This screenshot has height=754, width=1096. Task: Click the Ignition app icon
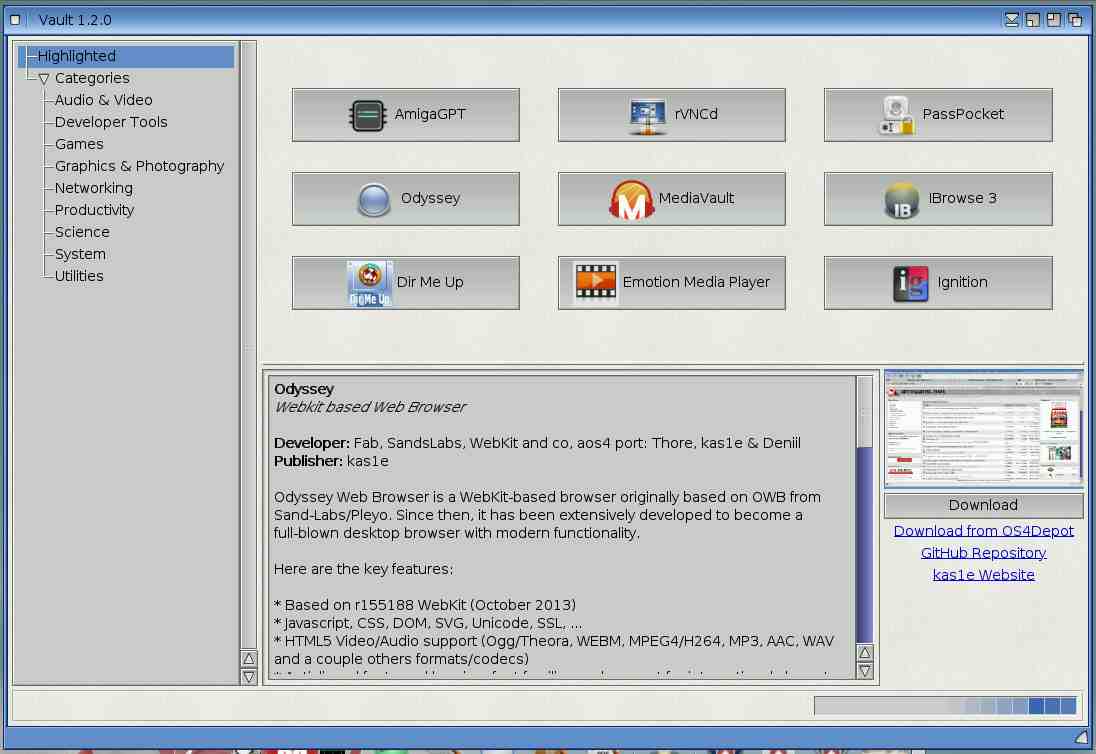[910, 283]
